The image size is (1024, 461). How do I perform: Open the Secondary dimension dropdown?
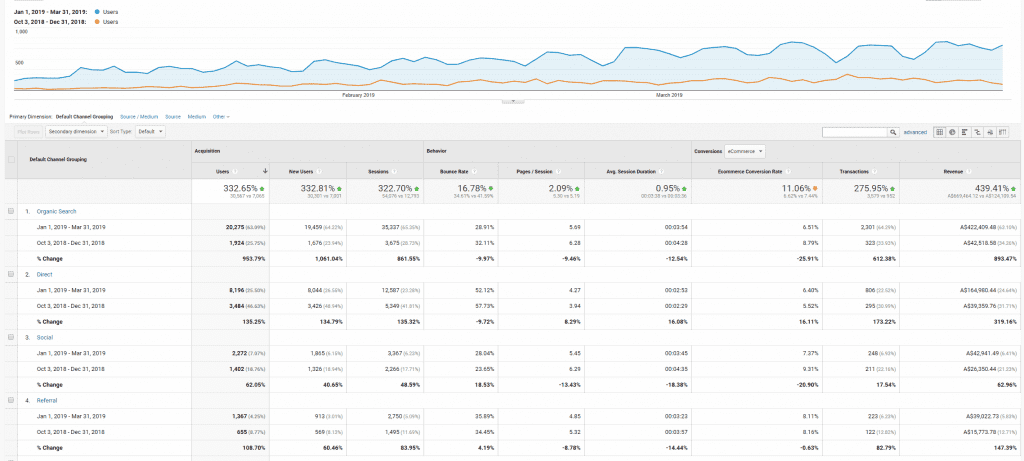click(x=76, y=132)
